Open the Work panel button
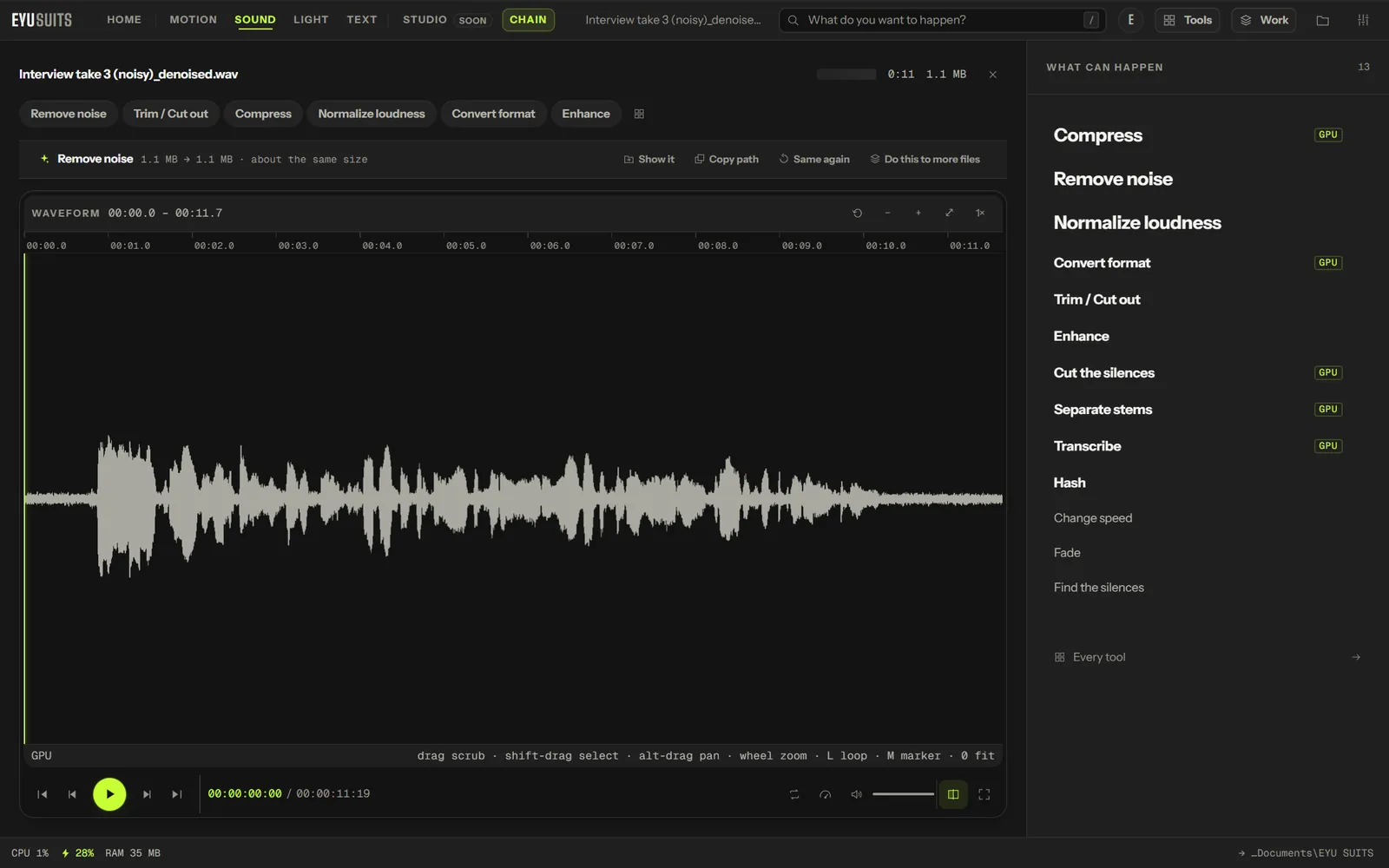1389x868 pixels. click(1264, 20)
